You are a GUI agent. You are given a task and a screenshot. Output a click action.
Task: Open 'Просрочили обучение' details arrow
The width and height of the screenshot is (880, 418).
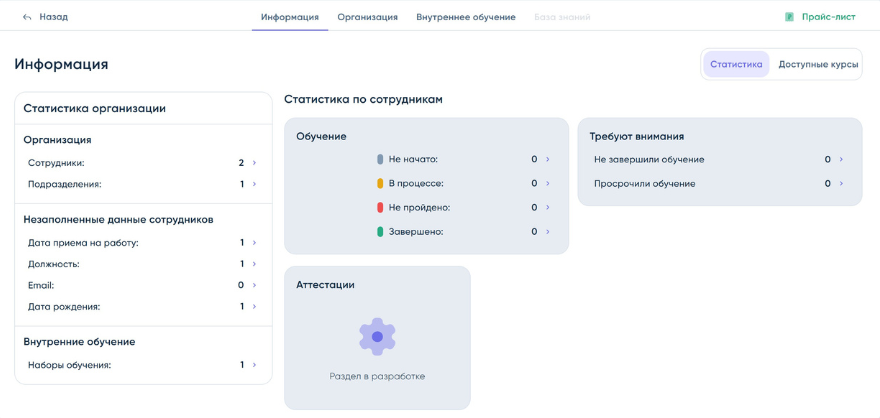coord(841,184)
